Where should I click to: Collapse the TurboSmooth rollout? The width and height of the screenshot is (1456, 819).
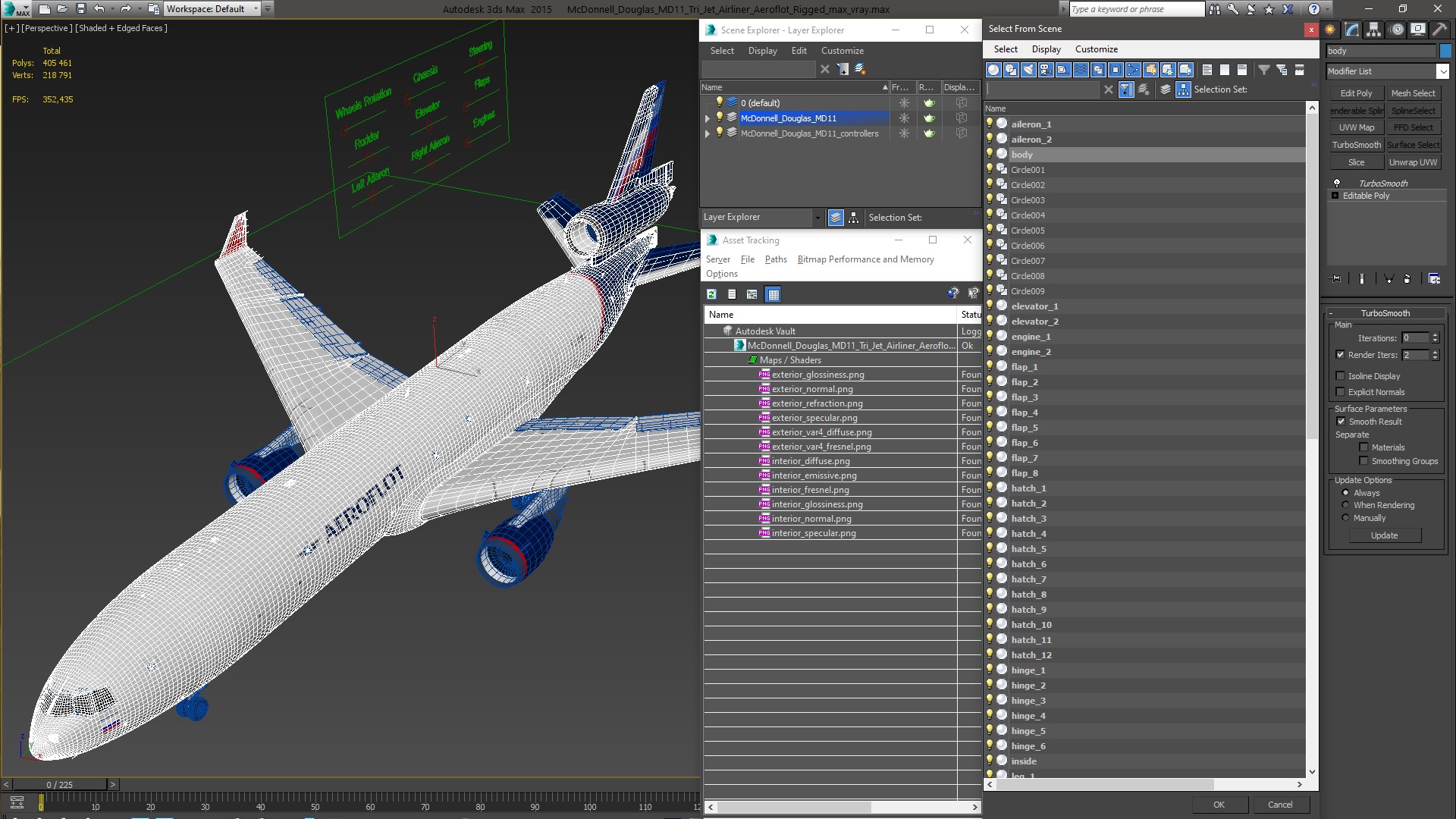coord(1385,313)
